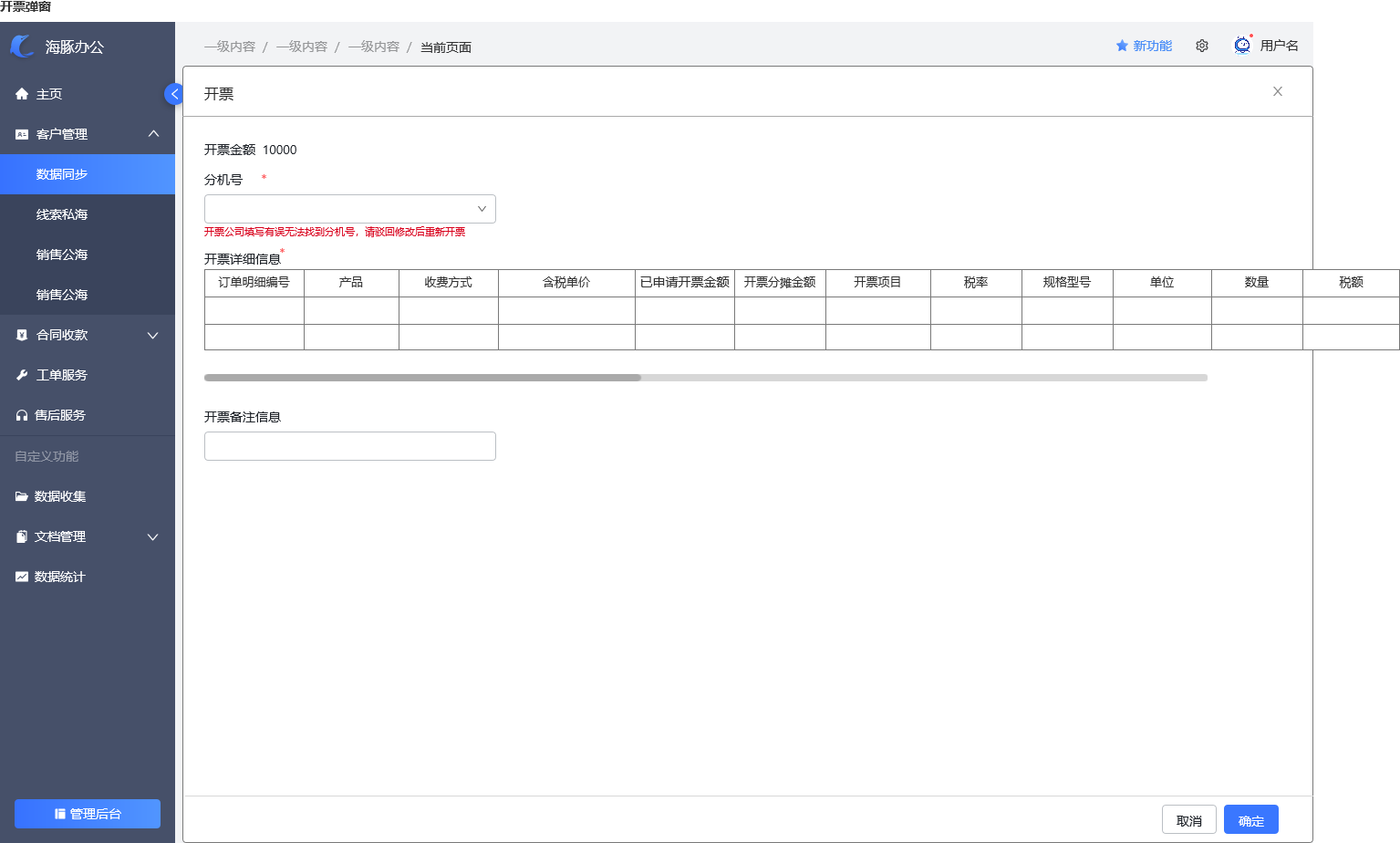Click the 用户名 label
This screenshot has height=843, width=1400.
point(1280,46)
